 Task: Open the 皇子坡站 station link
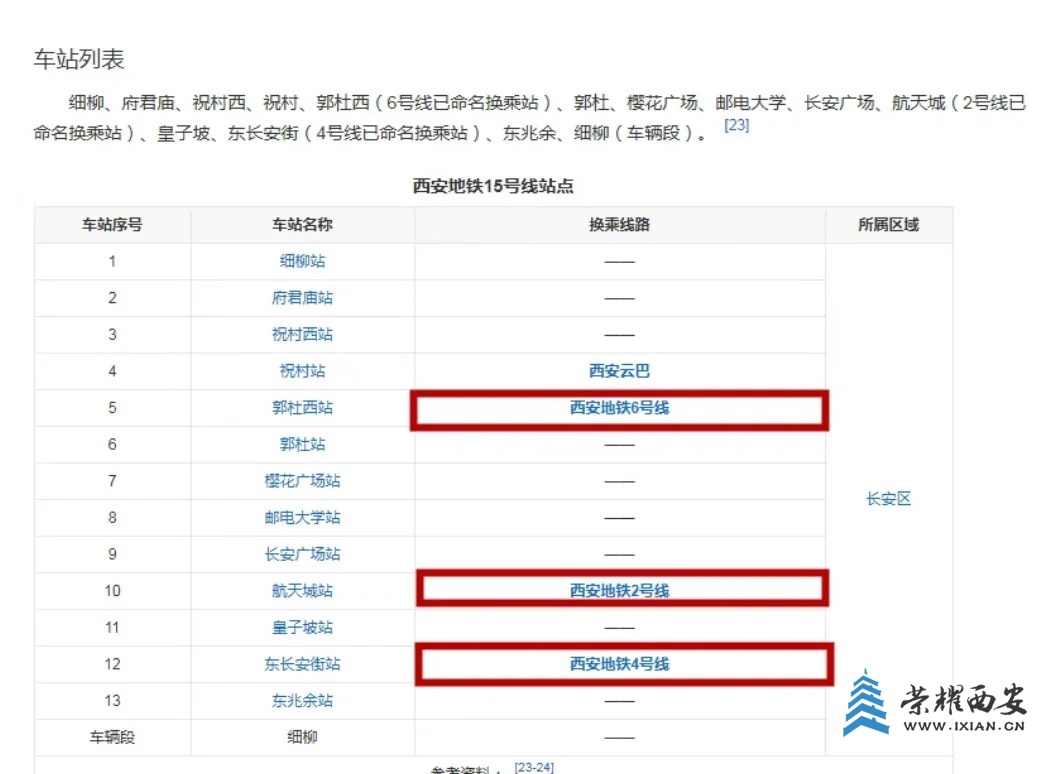coord(302,627)
